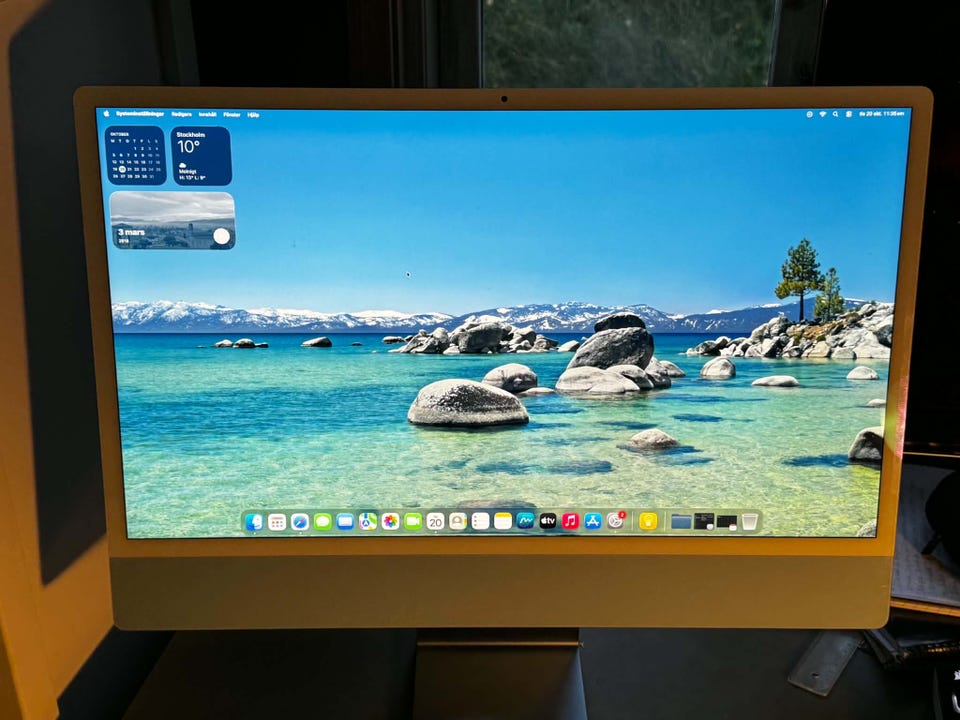Viewport: 960px width, 720px height.
Task: Open the Messages app in dock
Action: pos(322,522)
